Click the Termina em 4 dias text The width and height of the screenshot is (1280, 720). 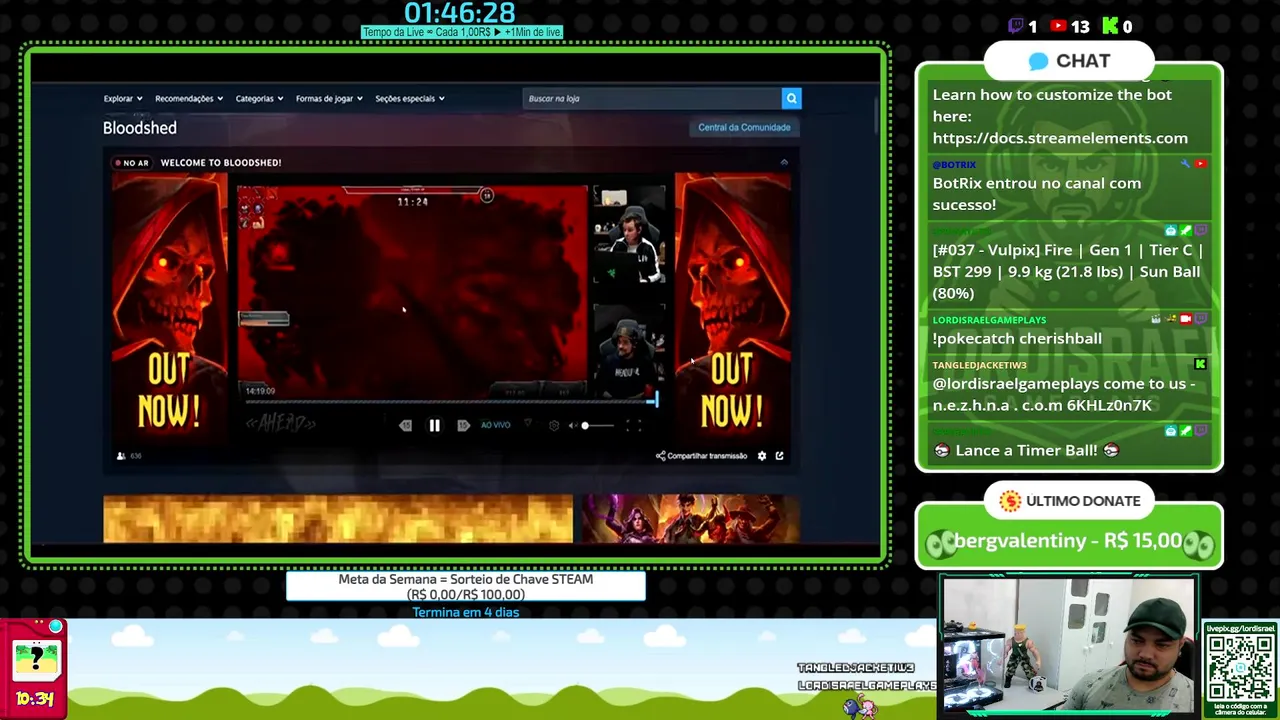pyautogui.click(x=466, y=612)
